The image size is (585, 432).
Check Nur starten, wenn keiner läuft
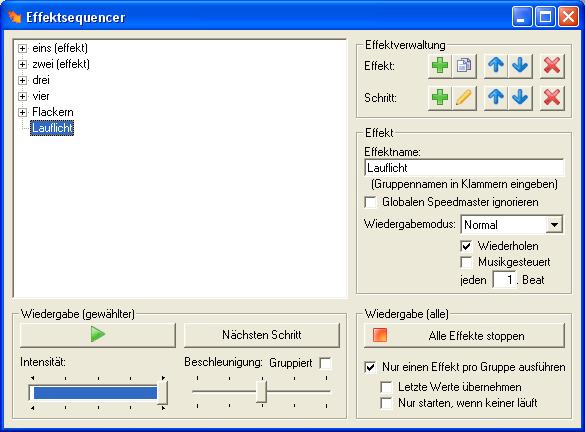click(386, 403)
